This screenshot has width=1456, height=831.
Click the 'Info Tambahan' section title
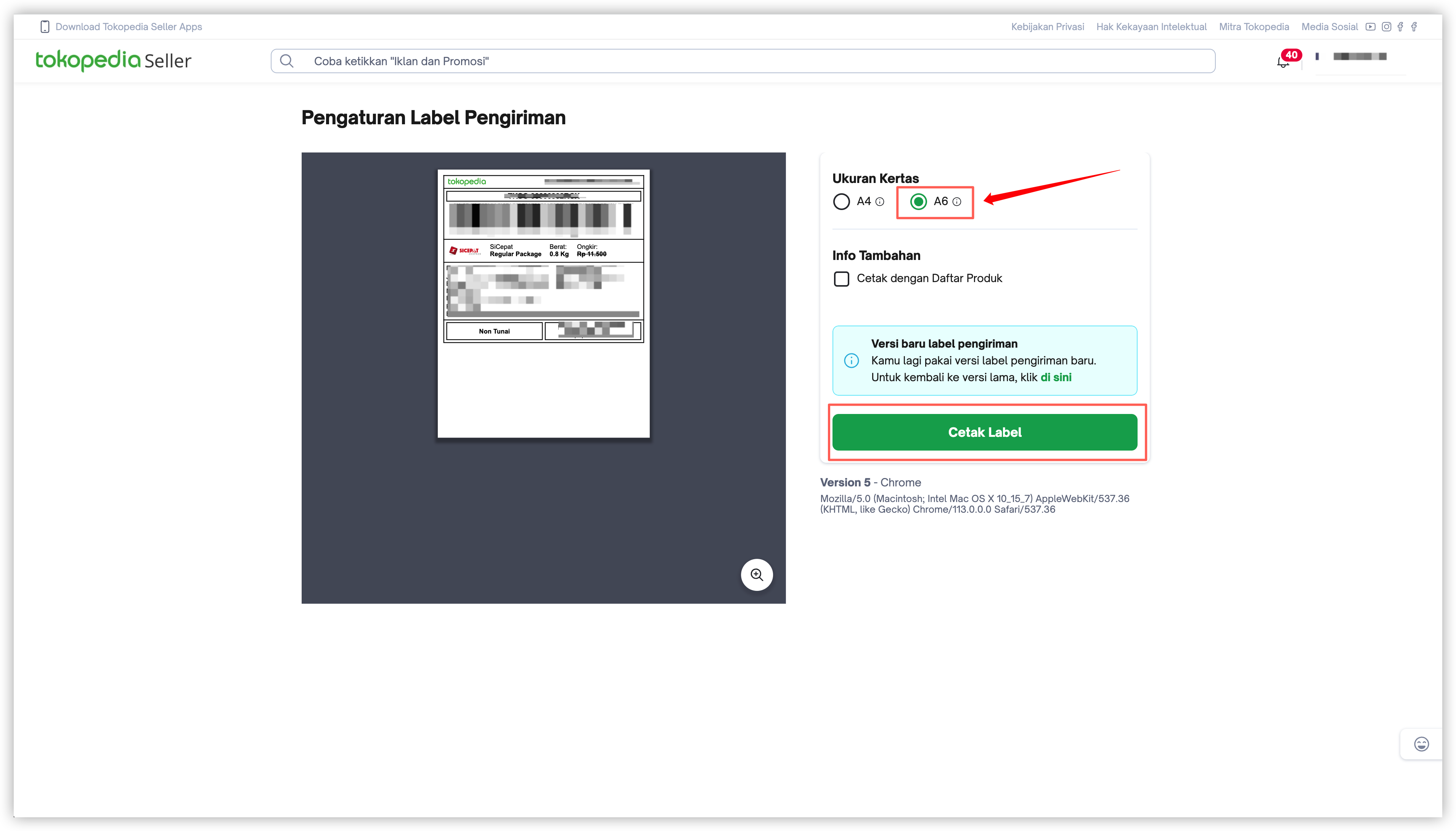[x=876, y=255]
